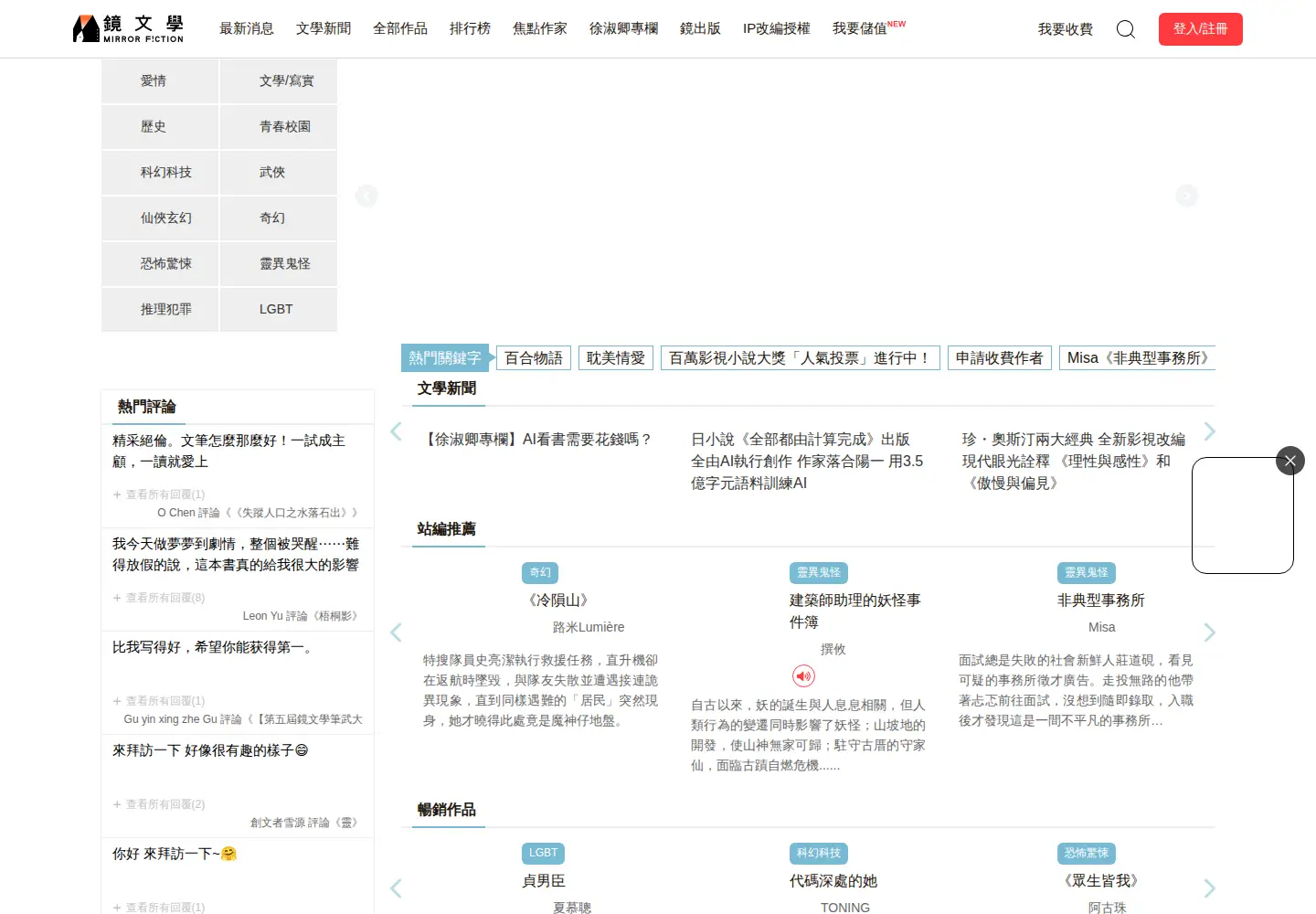This screenshot has height=914, width=1316.
Task: Select the 仙俠玄幻 genre category
Action: 160,218
